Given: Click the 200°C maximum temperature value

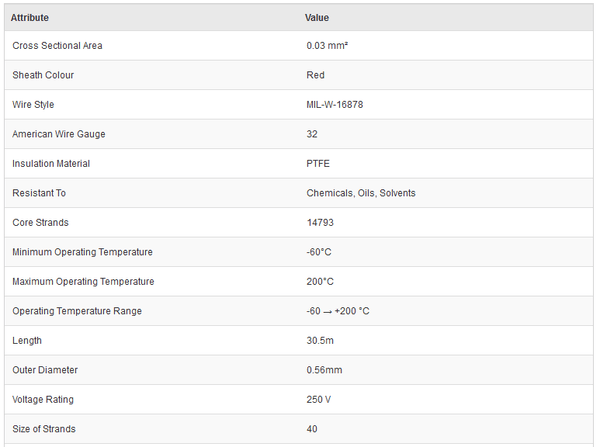Looking at the screenshot, I should pos(320,281).
